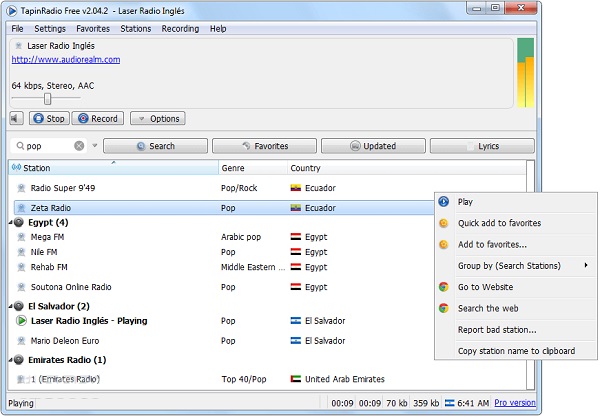Stop playback with the Stop button
The image size is (600, 418).
pyautogui.click(x=49, y=118)
